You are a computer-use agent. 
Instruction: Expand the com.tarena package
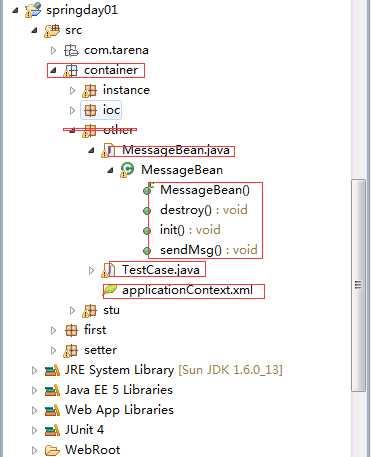pyautogui.click(x=53, y=50)
